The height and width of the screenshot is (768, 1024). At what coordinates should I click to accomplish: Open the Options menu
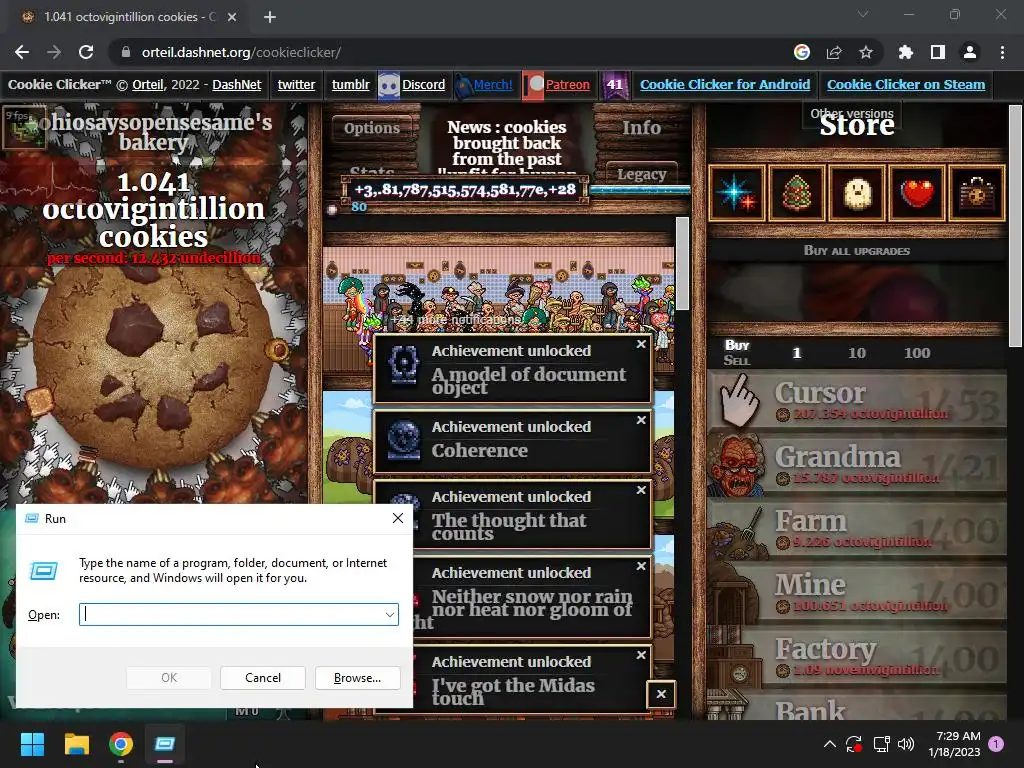(372, 128)
